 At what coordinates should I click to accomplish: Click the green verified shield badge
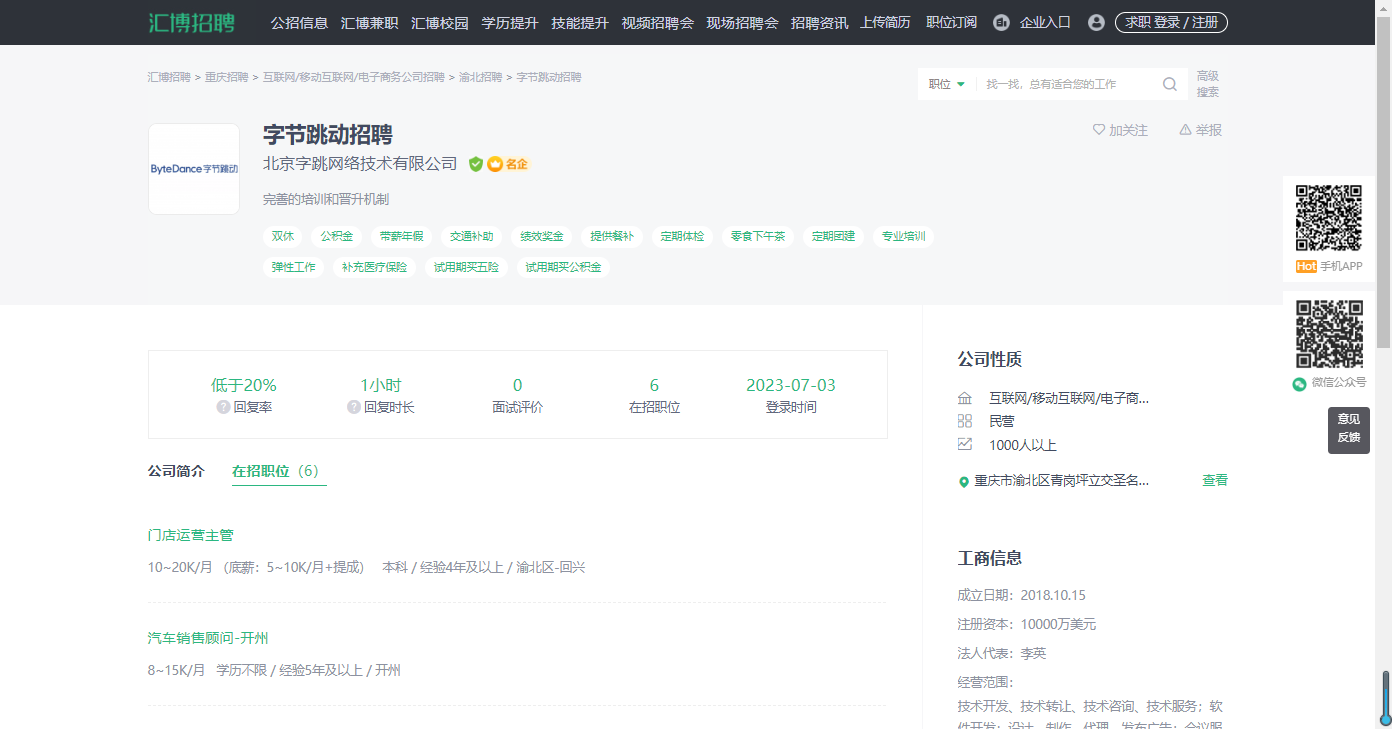476,164
